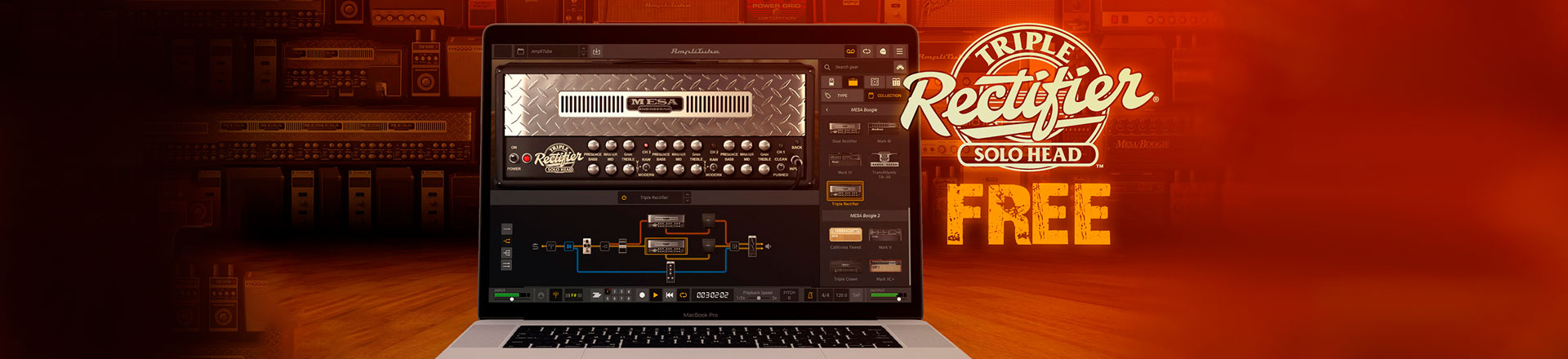Toggle the amp ON standby switch

(x=514, y=157)
